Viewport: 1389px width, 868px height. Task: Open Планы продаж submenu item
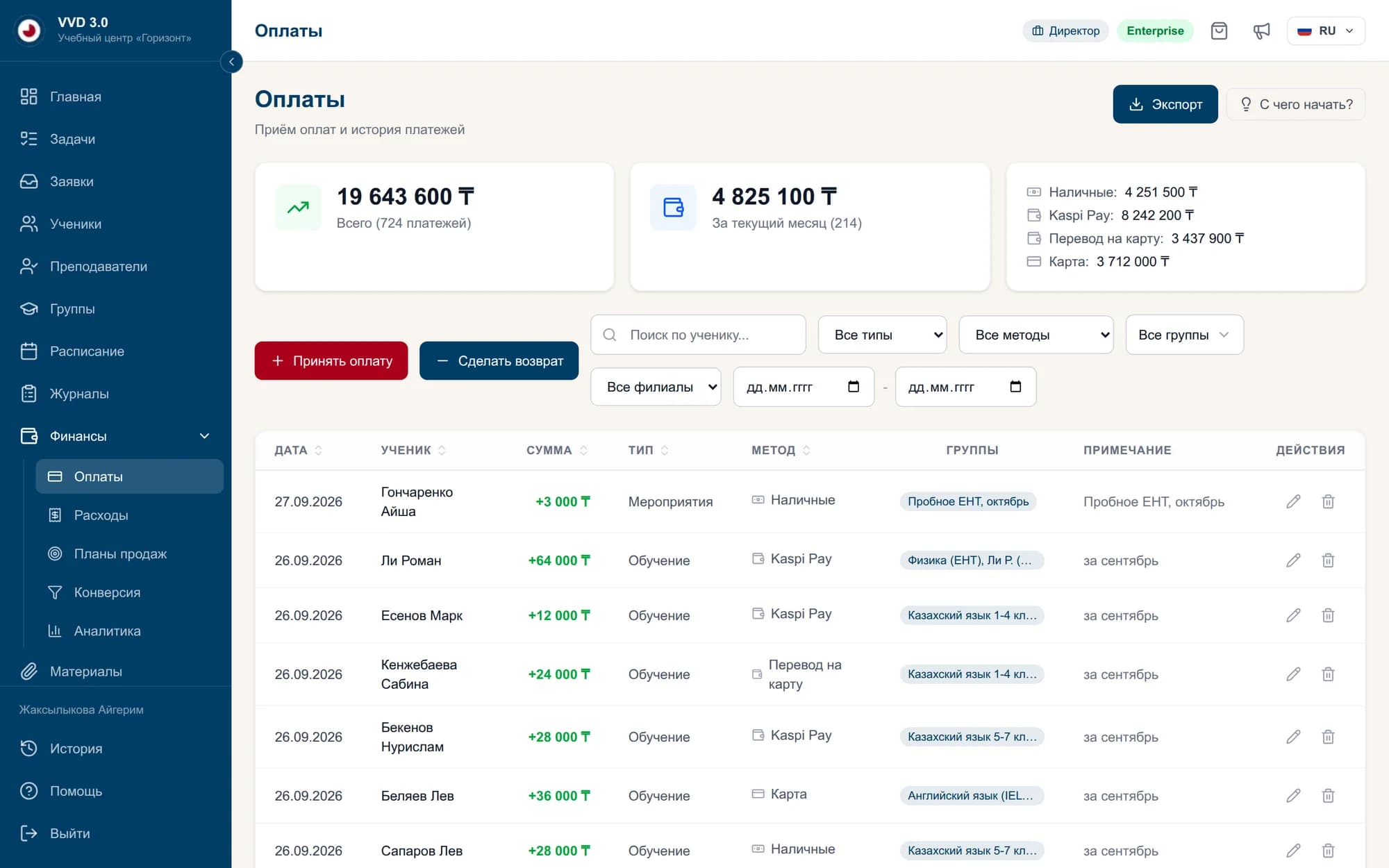tap(130, 553)
